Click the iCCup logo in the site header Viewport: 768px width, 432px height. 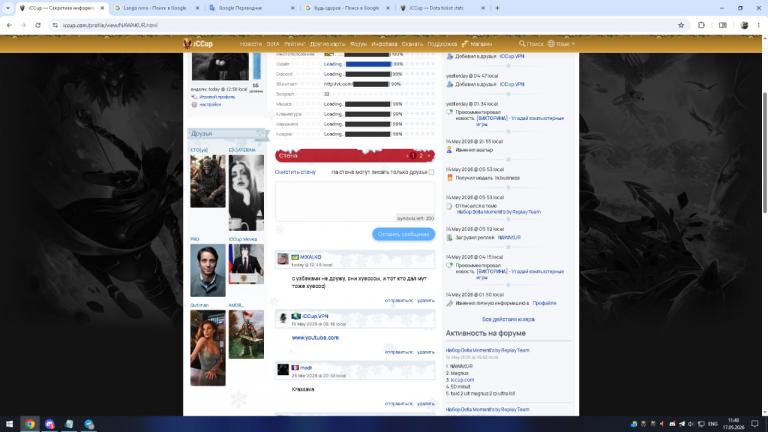pyautogui.click(x=198, y=44)
